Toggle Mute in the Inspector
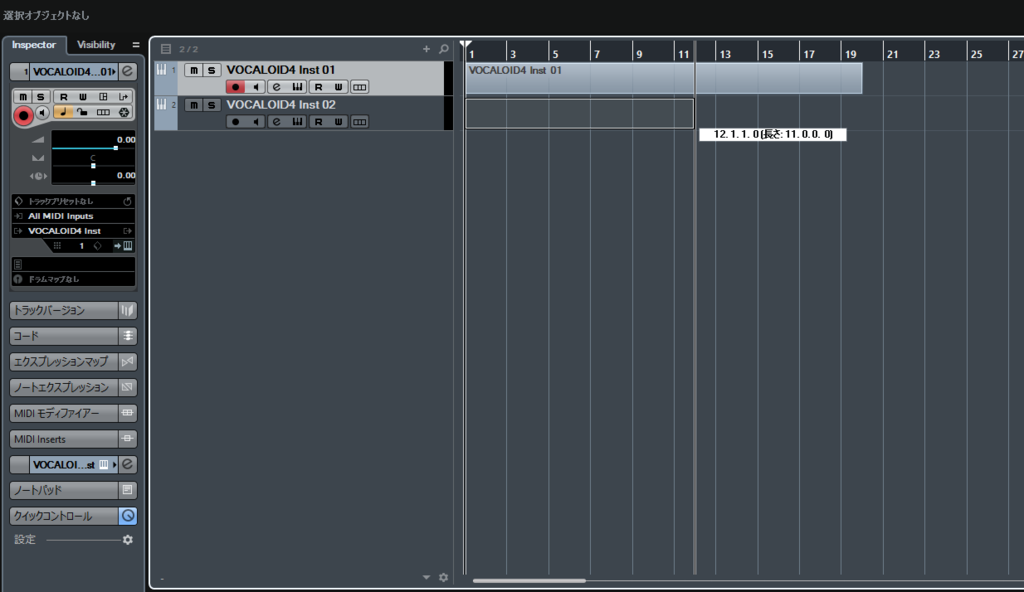 click(x=24, y=97)
